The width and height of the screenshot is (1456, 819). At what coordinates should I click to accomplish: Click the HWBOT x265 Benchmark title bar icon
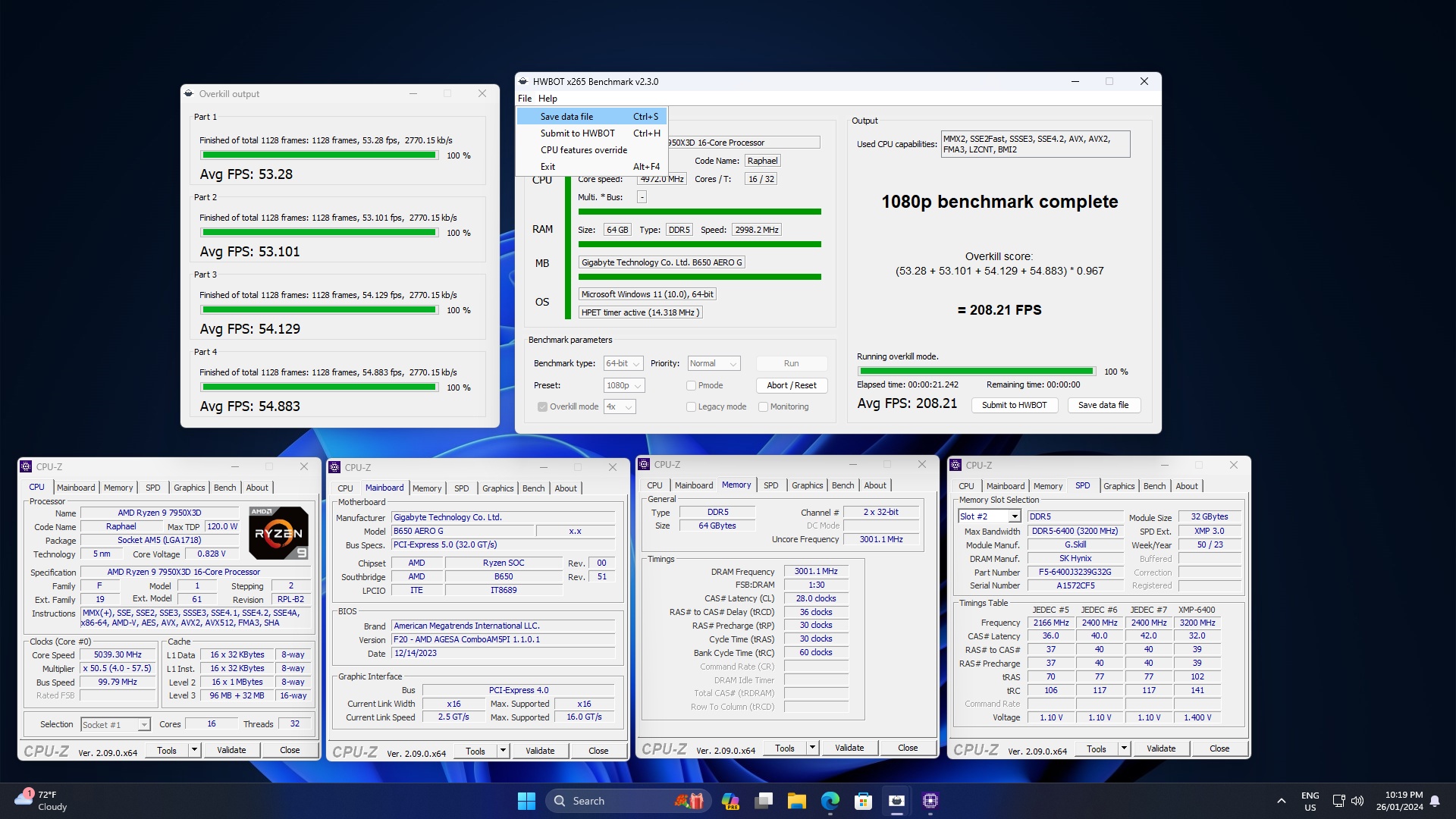point(523,81)
